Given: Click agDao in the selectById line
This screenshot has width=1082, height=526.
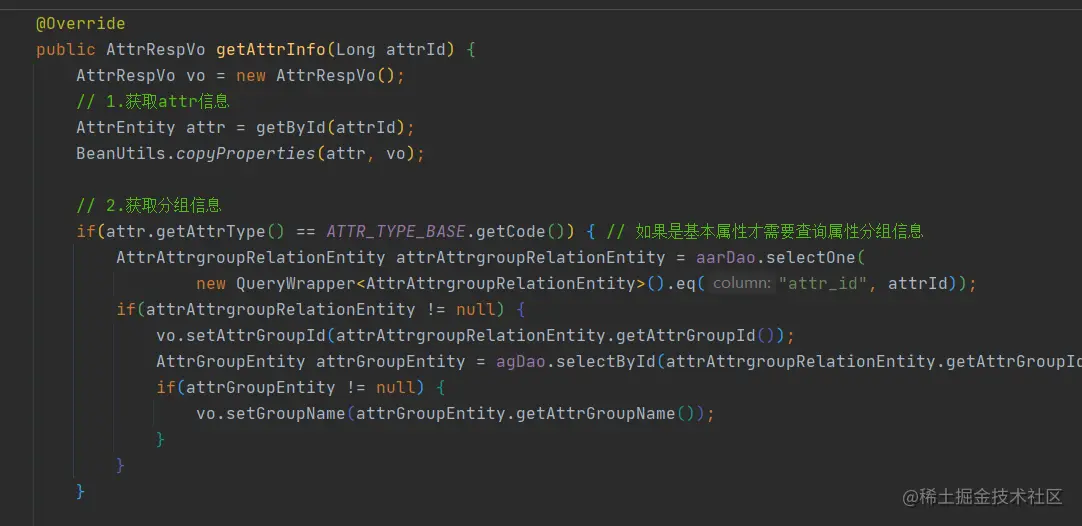Looking at the screenshot, I should (521, 362).
